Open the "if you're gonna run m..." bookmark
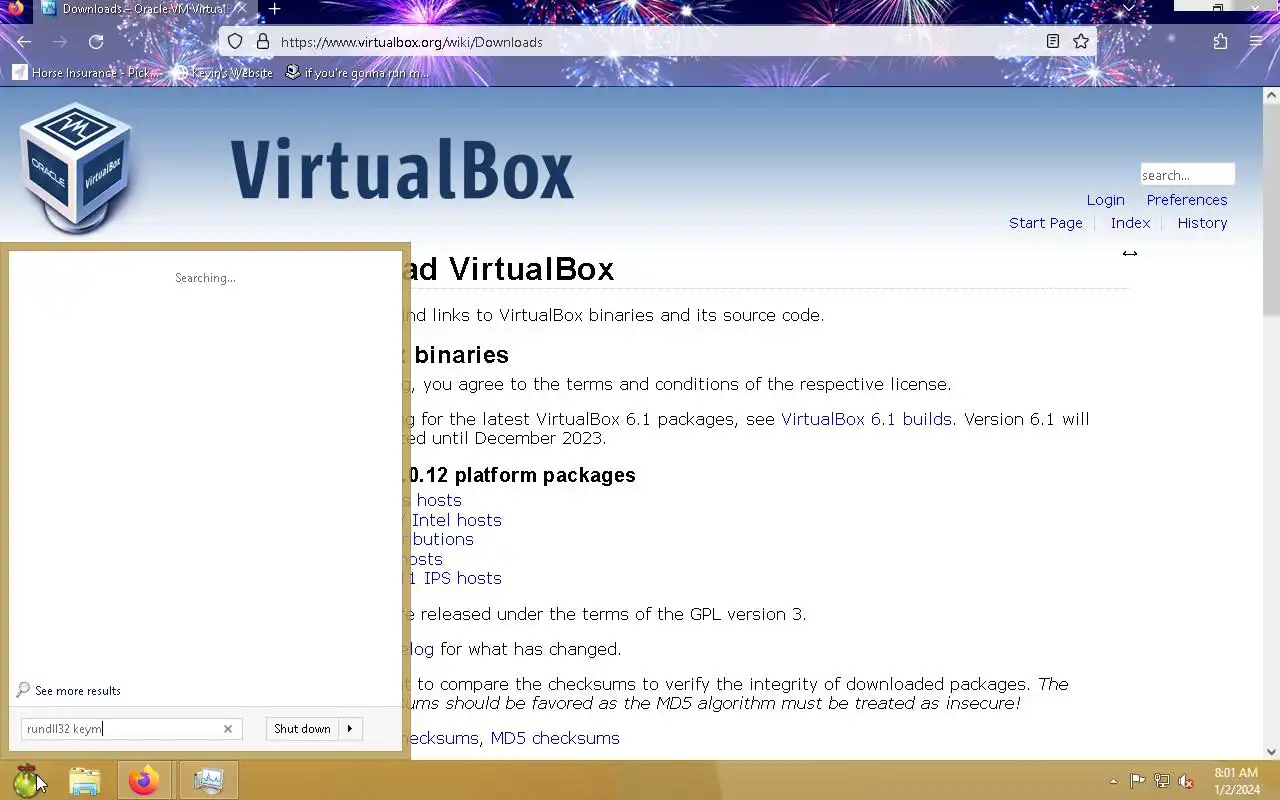 (357, 73)
